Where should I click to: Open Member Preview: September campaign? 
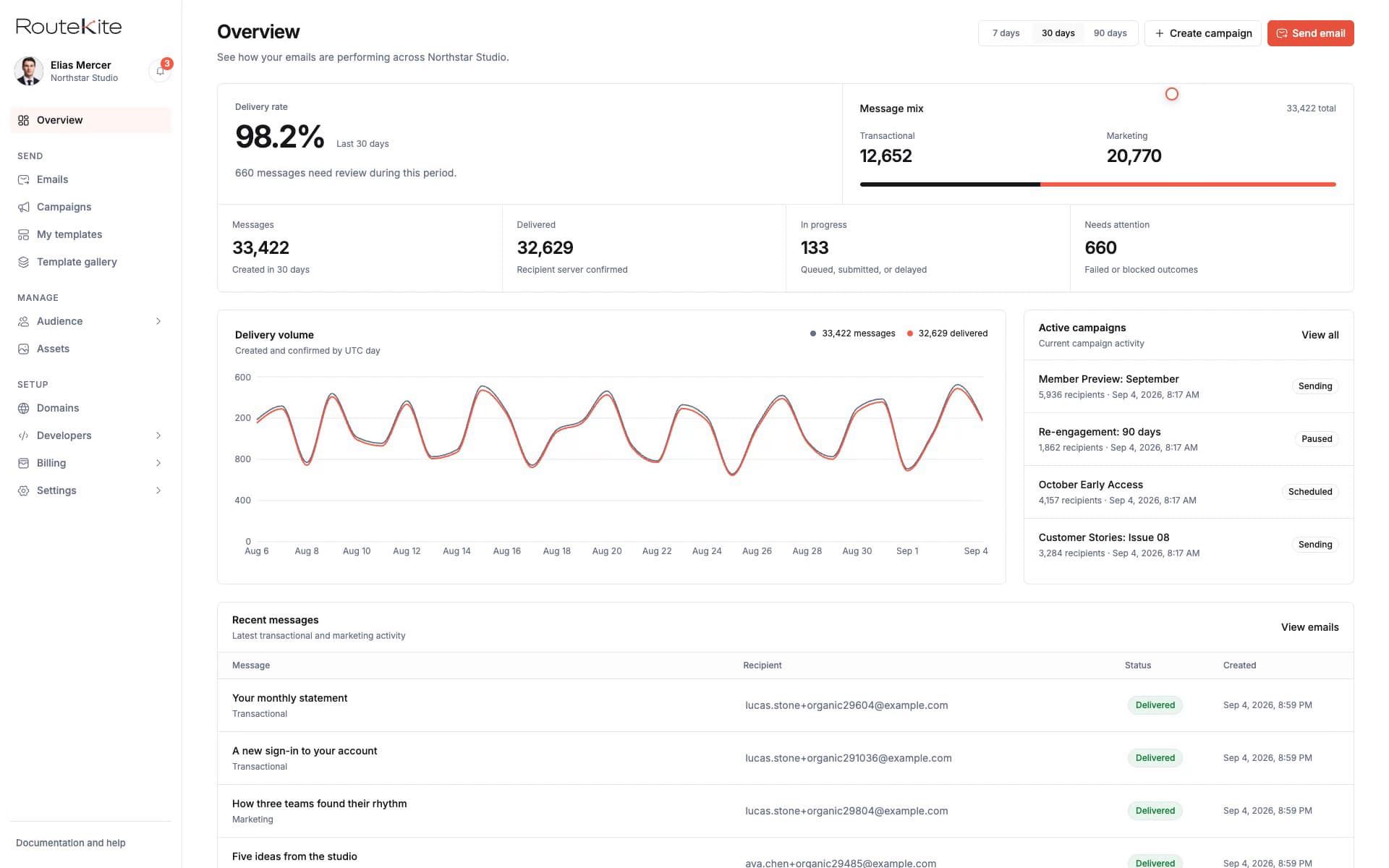click(1189, 386)
